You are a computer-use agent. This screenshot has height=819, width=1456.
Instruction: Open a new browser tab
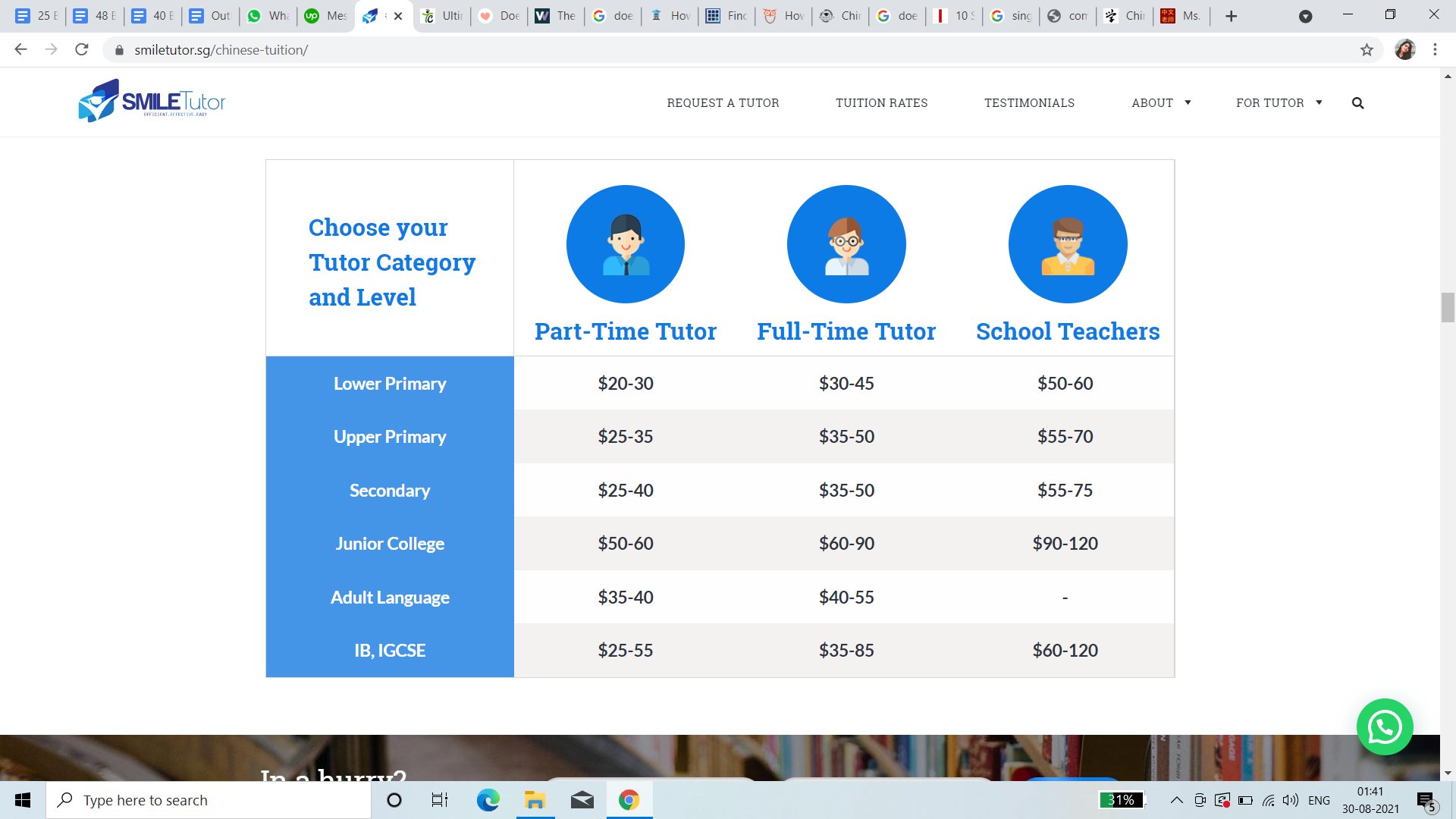1231,16
